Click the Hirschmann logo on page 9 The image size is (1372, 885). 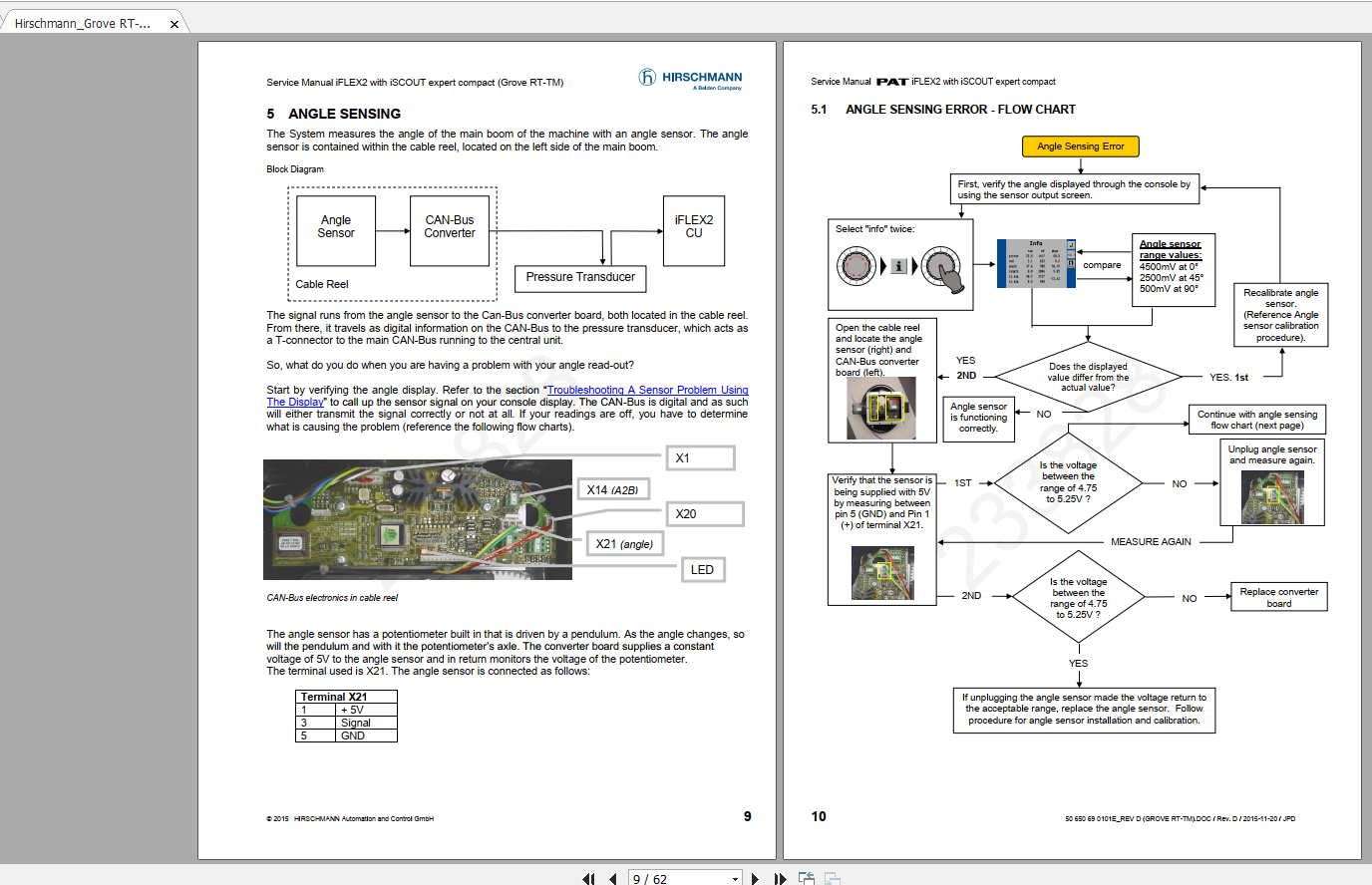tap(691, 79)
